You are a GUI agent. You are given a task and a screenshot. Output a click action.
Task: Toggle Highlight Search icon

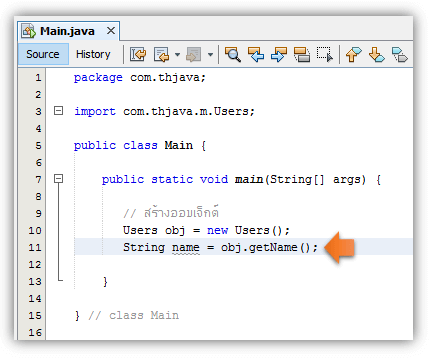click(x=302, y=54)
